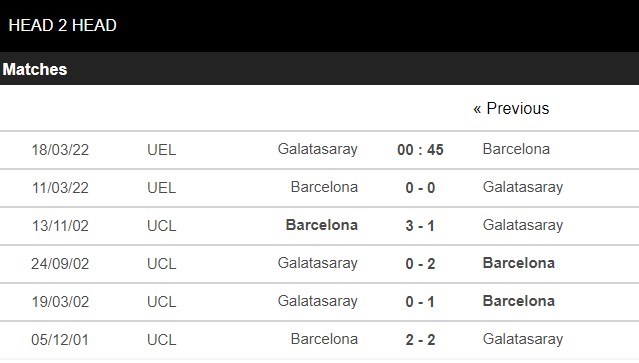Viewport: 639px width, 363px height.
Task: Open the 0 - 0 score on 11/03/22
Action: [x=420, y=187]
